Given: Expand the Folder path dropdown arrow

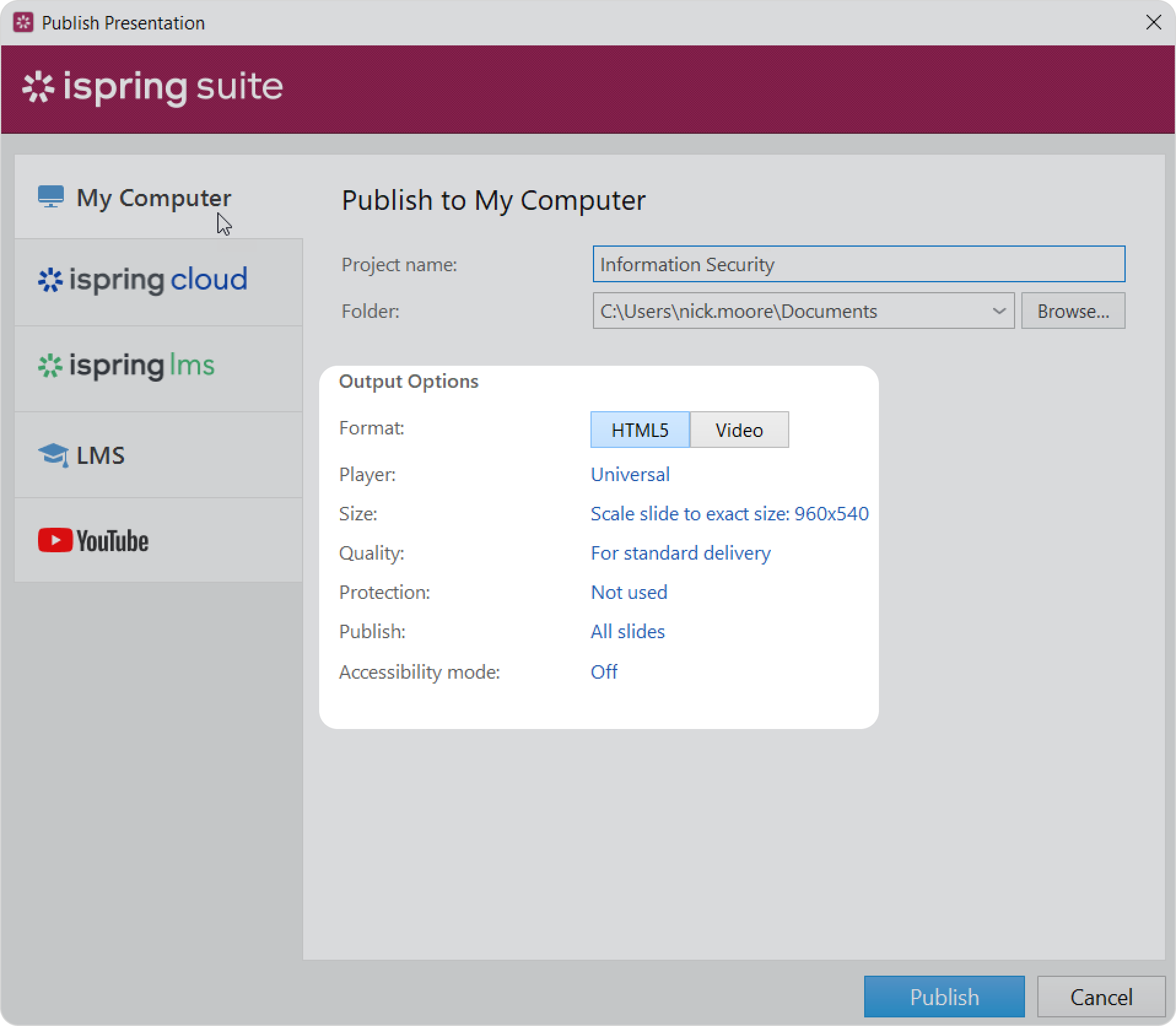Looking at the screenshot, I should point(999,311).
